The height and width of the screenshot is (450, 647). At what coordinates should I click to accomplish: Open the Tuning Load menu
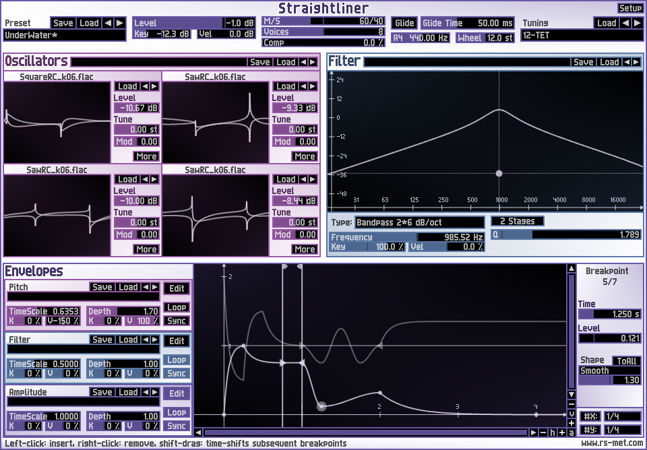tap(606, 22)
